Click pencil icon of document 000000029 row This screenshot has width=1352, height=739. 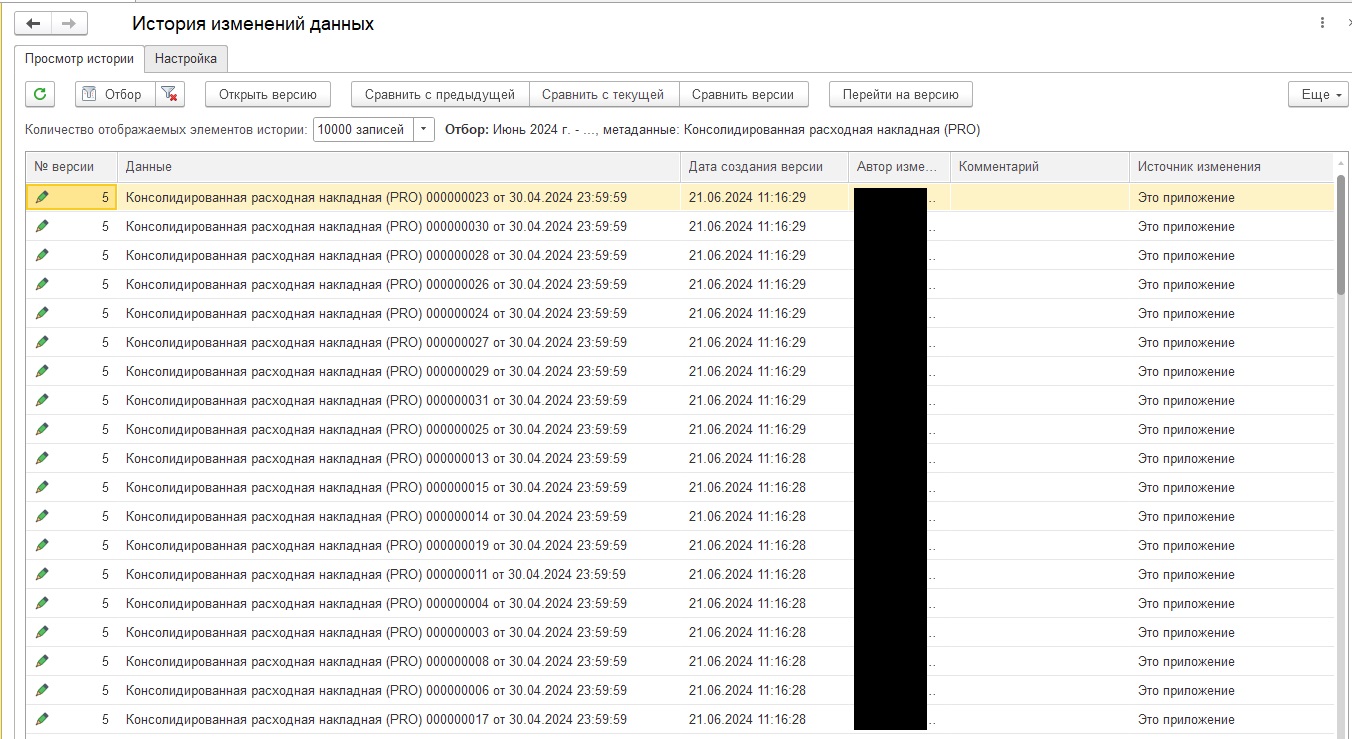tap(42, 371)
